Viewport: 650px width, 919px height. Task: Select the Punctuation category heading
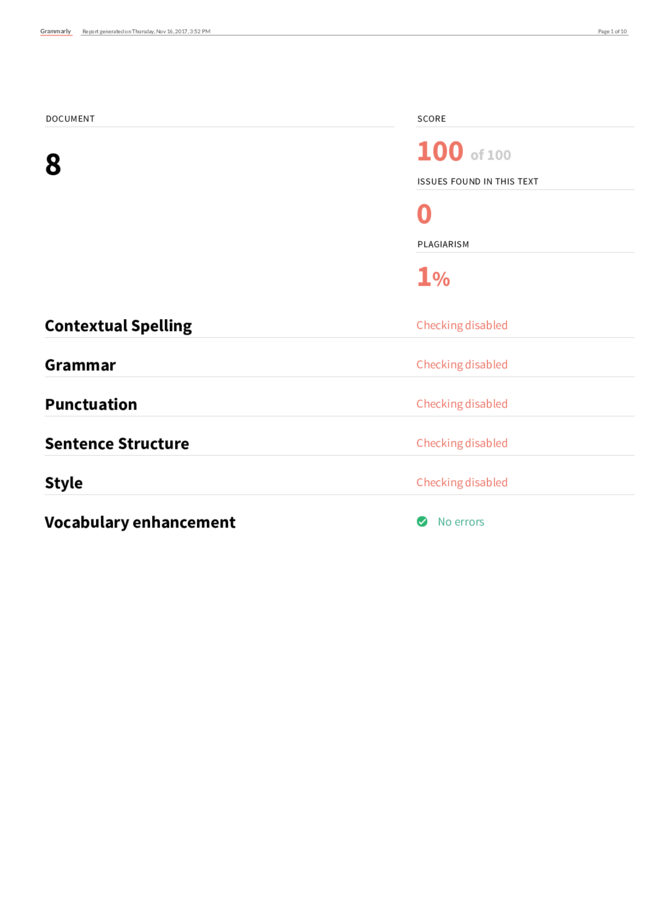[x=91, y=404]
